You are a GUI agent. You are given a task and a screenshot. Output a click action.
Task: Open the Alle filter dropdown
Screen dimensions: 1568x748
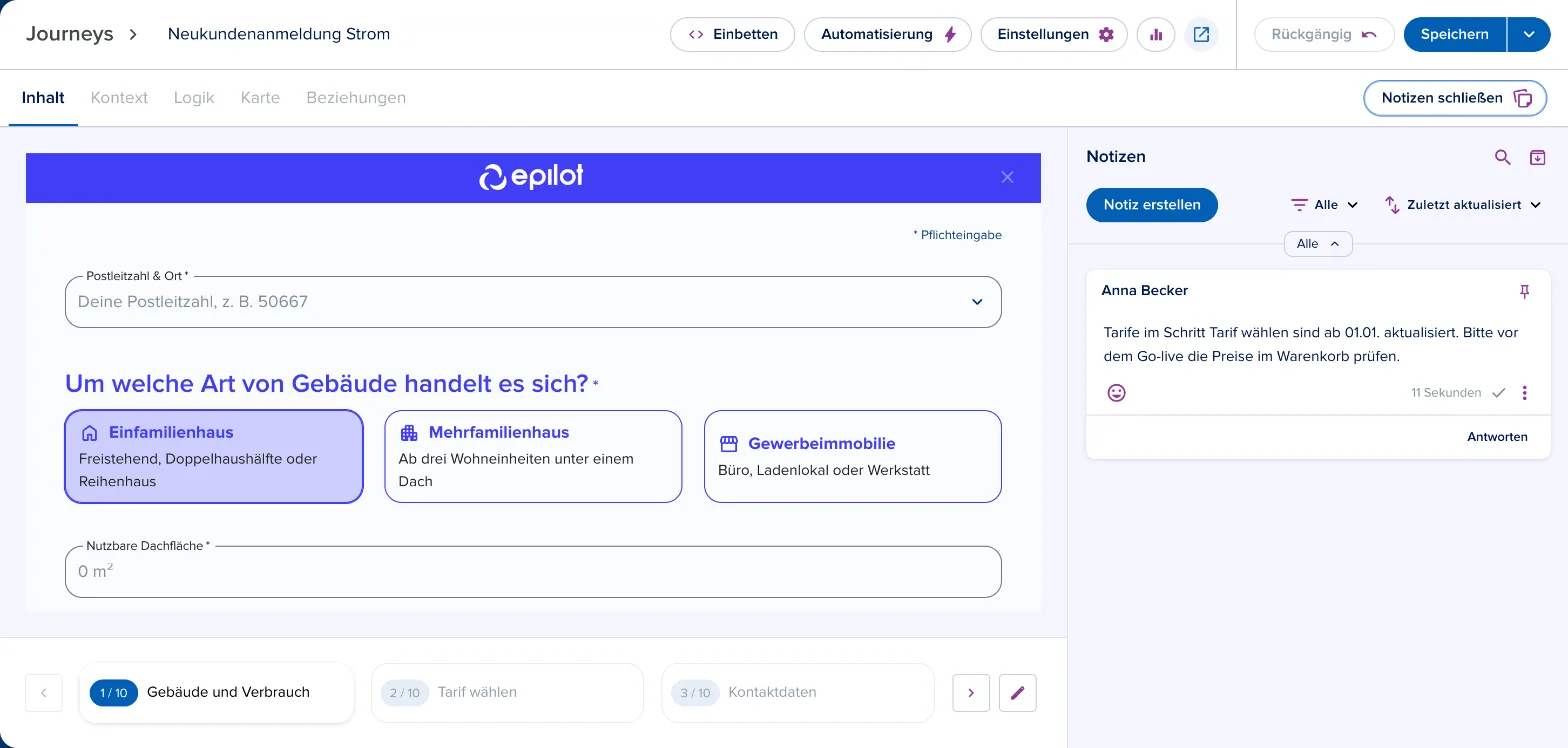[1325, 205]
